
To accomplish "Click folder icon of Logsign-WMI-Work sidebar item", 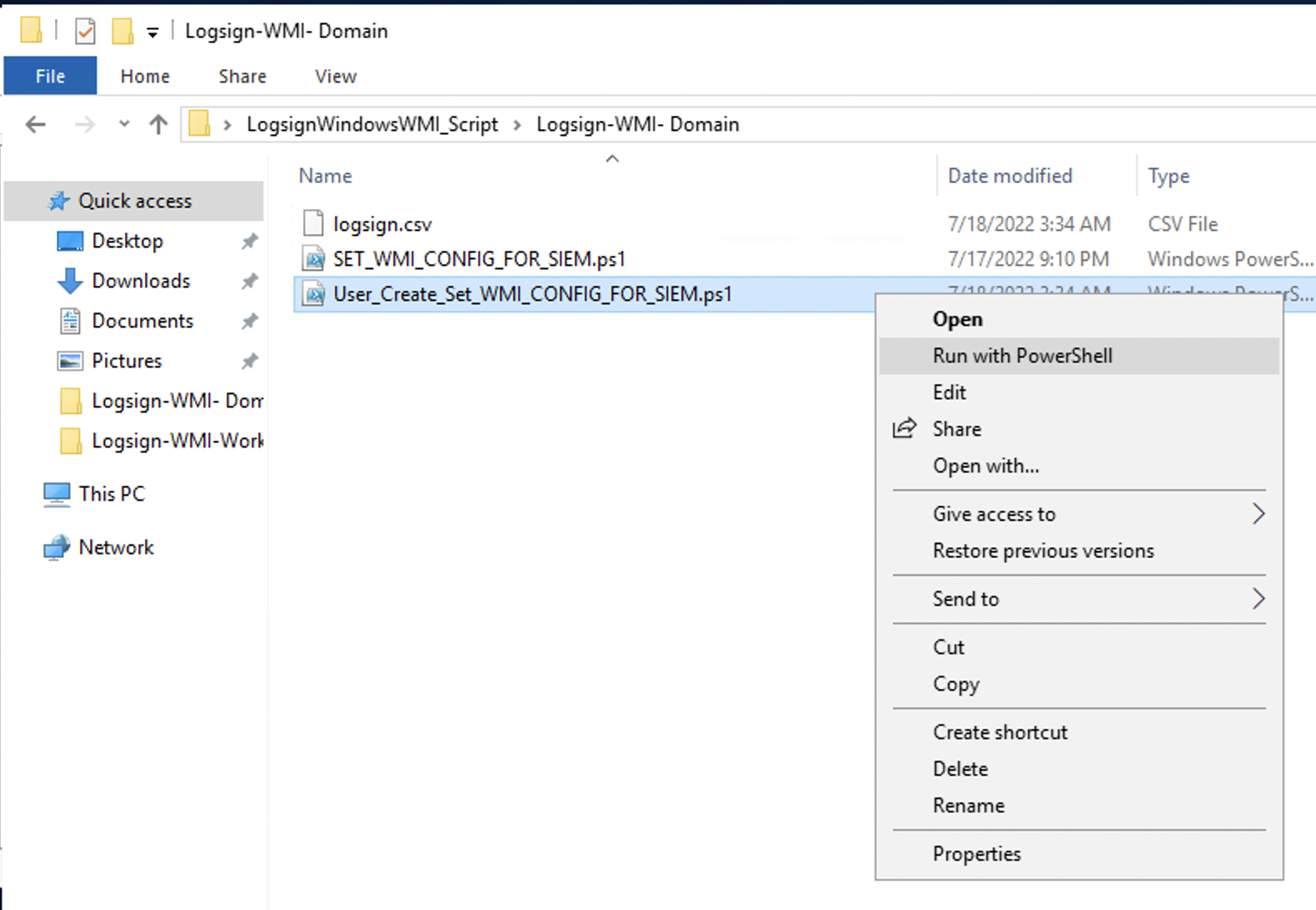I will click(71, 441).
